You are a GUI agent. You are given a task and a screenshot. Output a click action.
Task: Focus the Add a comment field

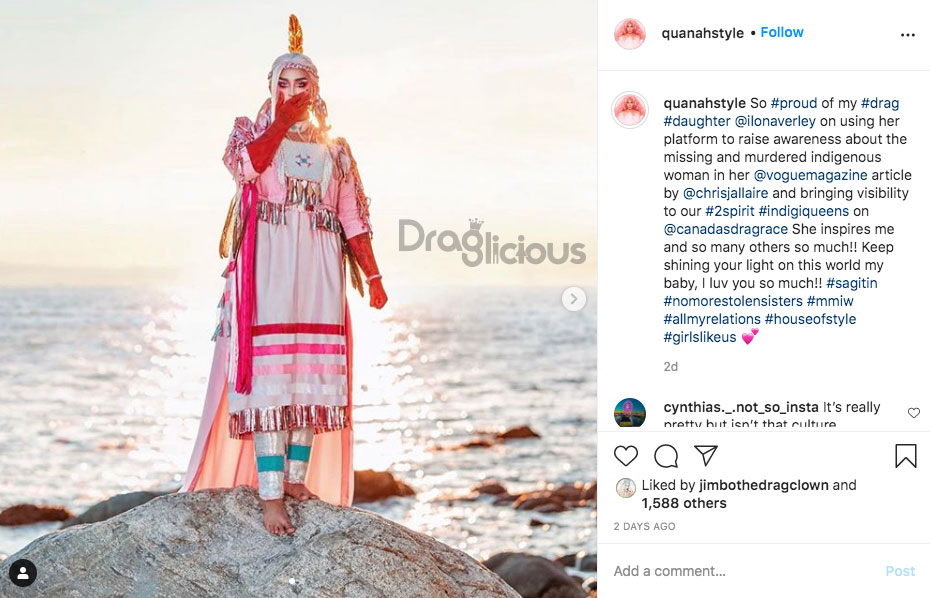click(744, 571)
